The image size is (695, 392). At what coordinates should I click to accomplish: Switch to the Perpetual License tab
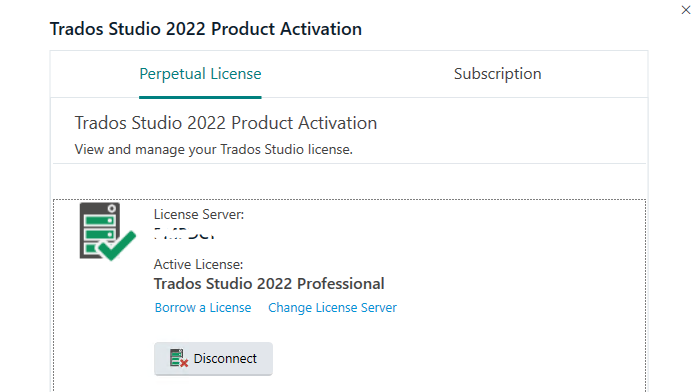point(200,74)
